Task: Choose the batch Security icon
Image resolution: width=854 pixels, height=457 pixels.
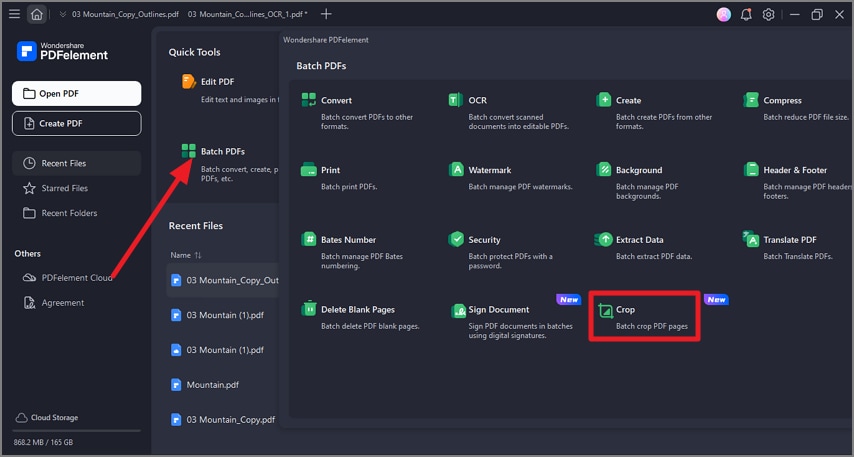Action: pyautogui.click(x=456, y=239)
